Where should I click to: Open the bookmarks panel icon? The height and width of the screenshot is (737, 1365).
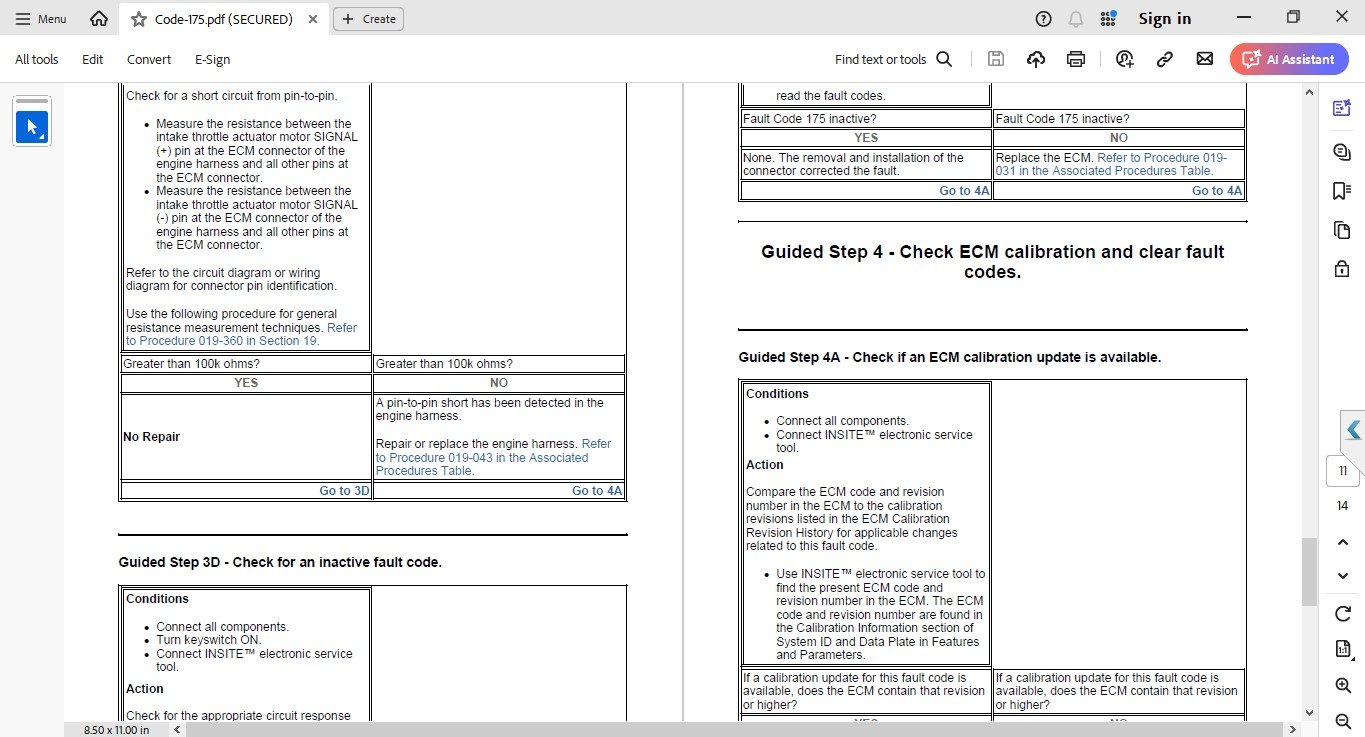[x=1342, y=190]
